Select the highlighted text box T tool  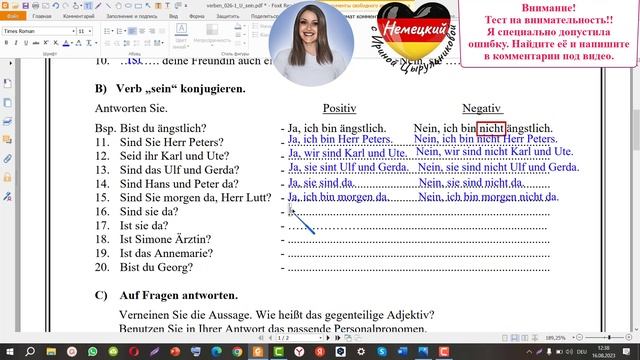(x=158, y=6)
